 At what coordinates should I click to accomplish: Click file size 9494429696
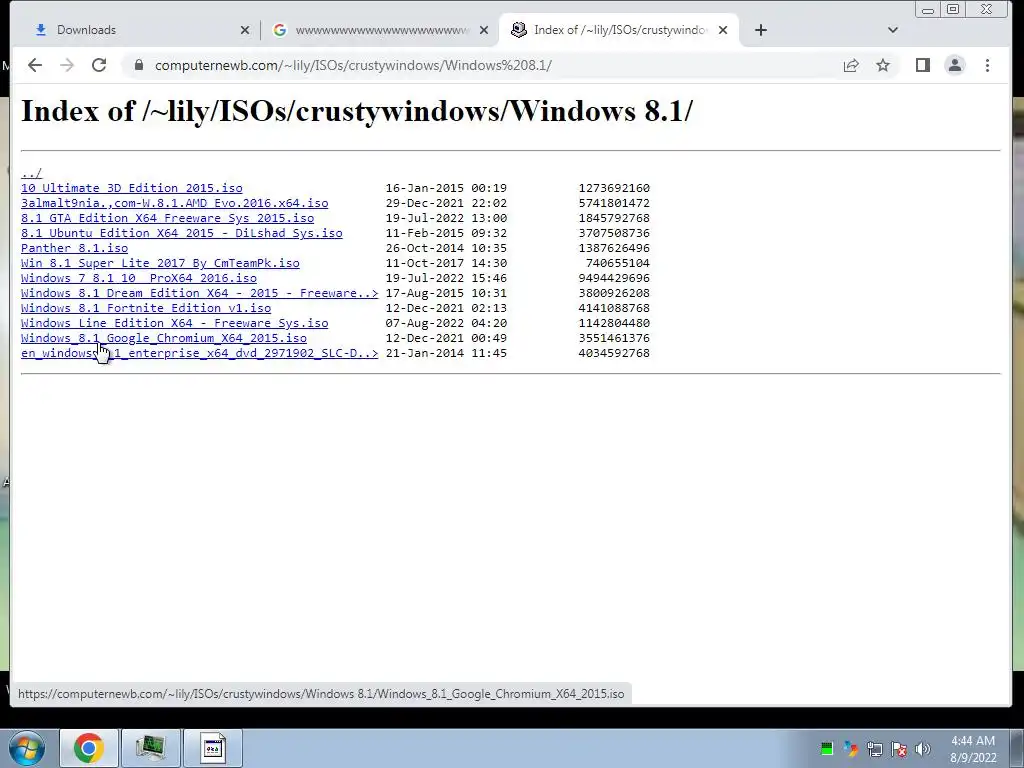click(614, 278)
